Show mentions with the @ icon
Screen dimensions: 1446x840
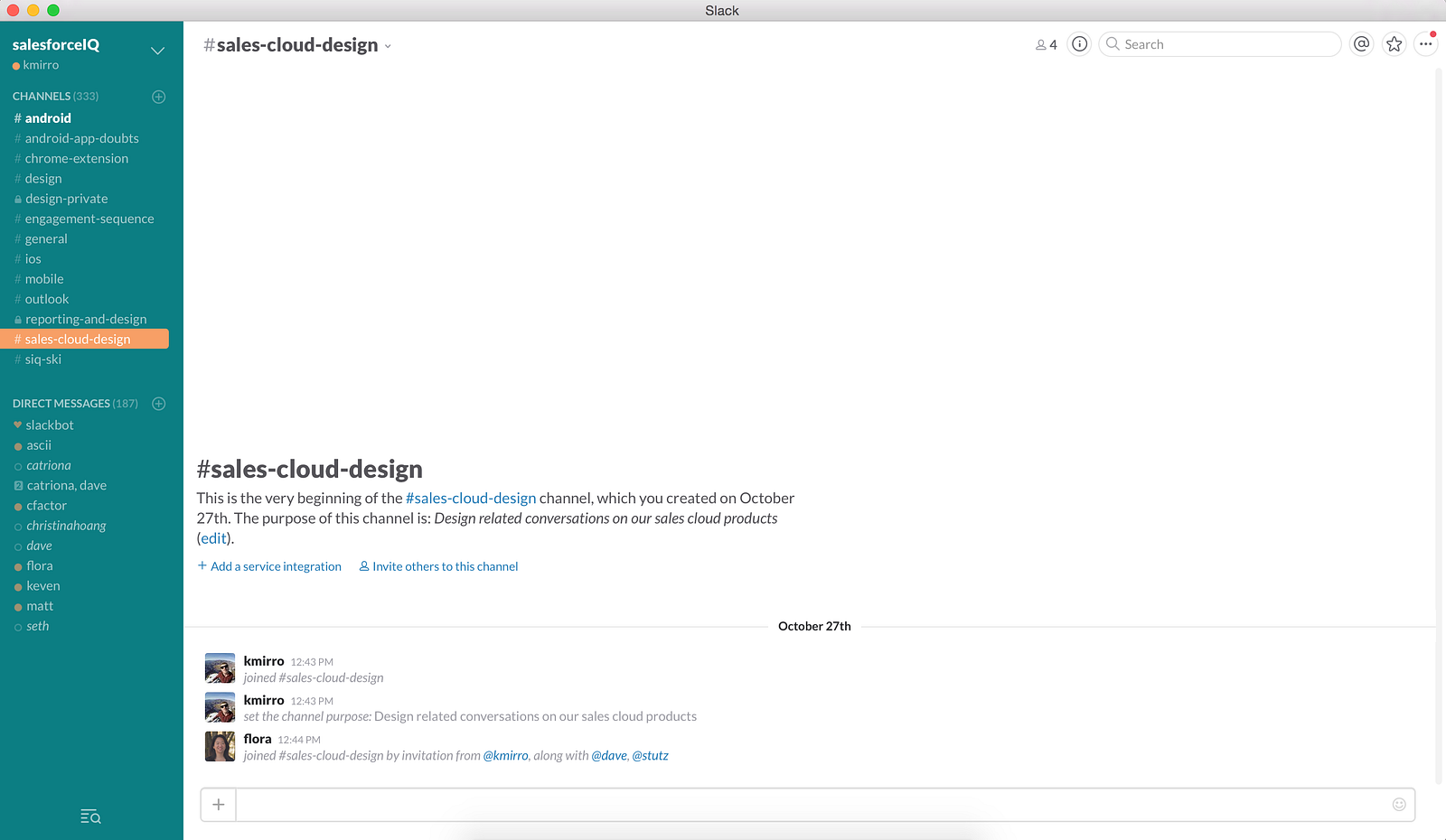pos(1362,44)
